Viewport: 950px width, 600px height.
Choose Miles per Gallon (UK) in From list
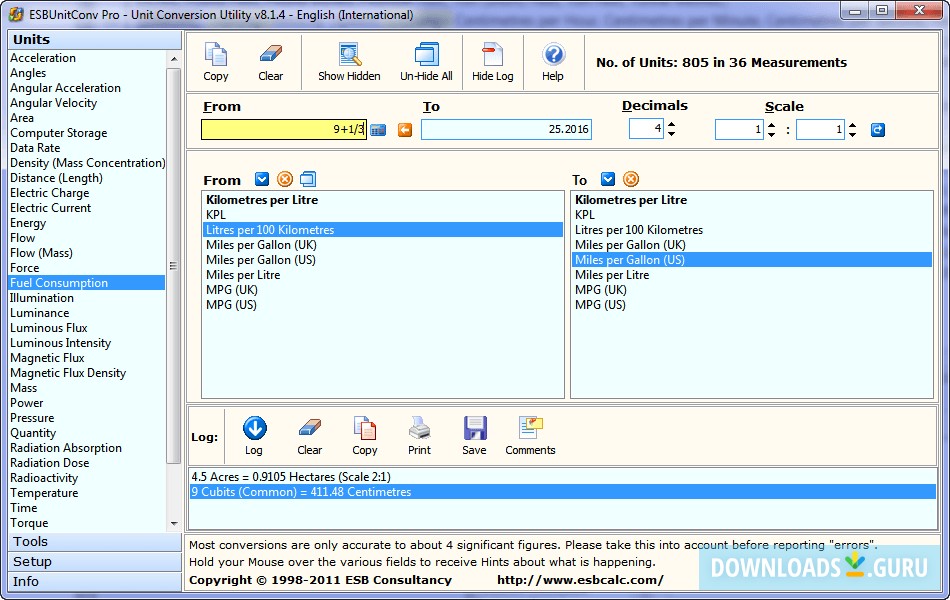pos(261,245)
